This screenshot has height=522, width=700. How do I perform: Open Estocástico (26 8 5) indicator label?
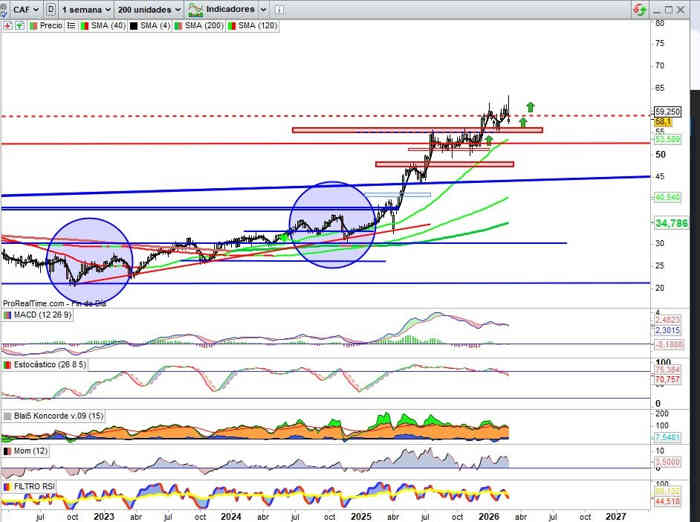coord(46,366)
